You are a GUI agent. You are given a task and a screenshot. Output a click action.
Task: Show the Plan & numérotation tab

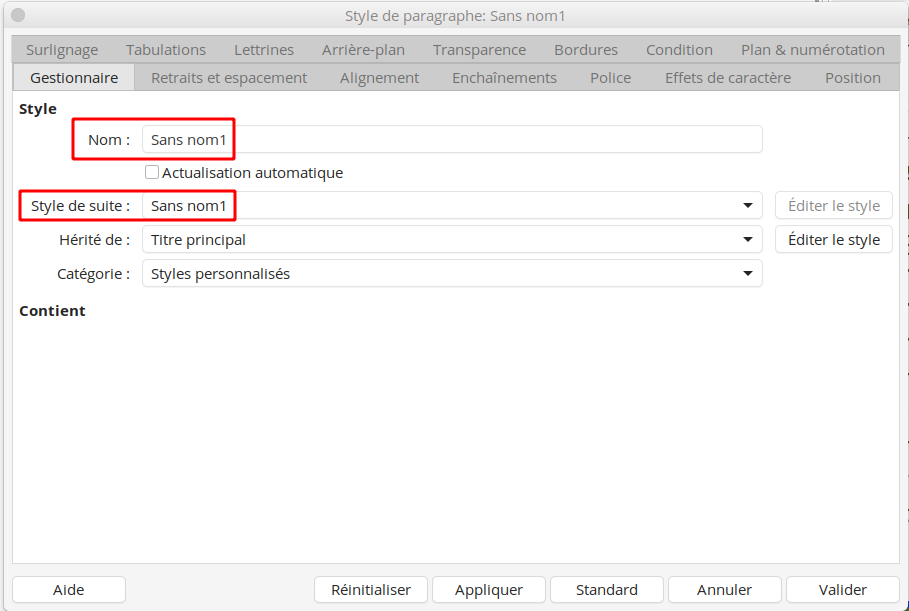click(812, 50)
